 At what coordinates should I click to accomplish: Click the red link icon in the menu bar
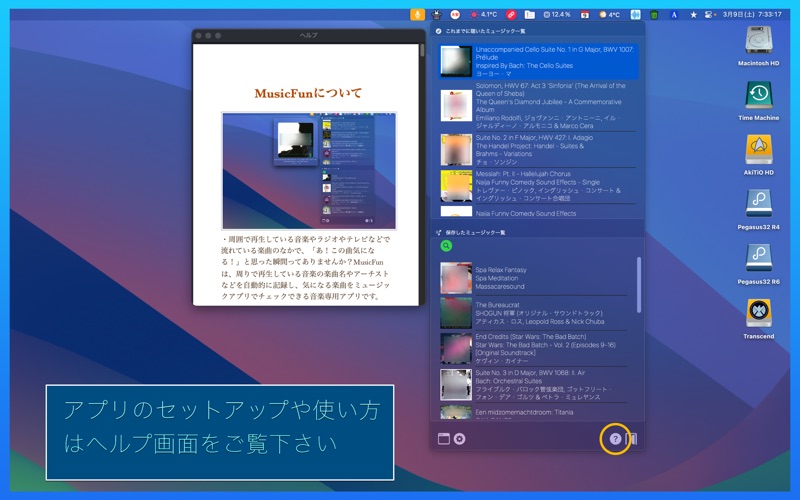click(511, 14)
